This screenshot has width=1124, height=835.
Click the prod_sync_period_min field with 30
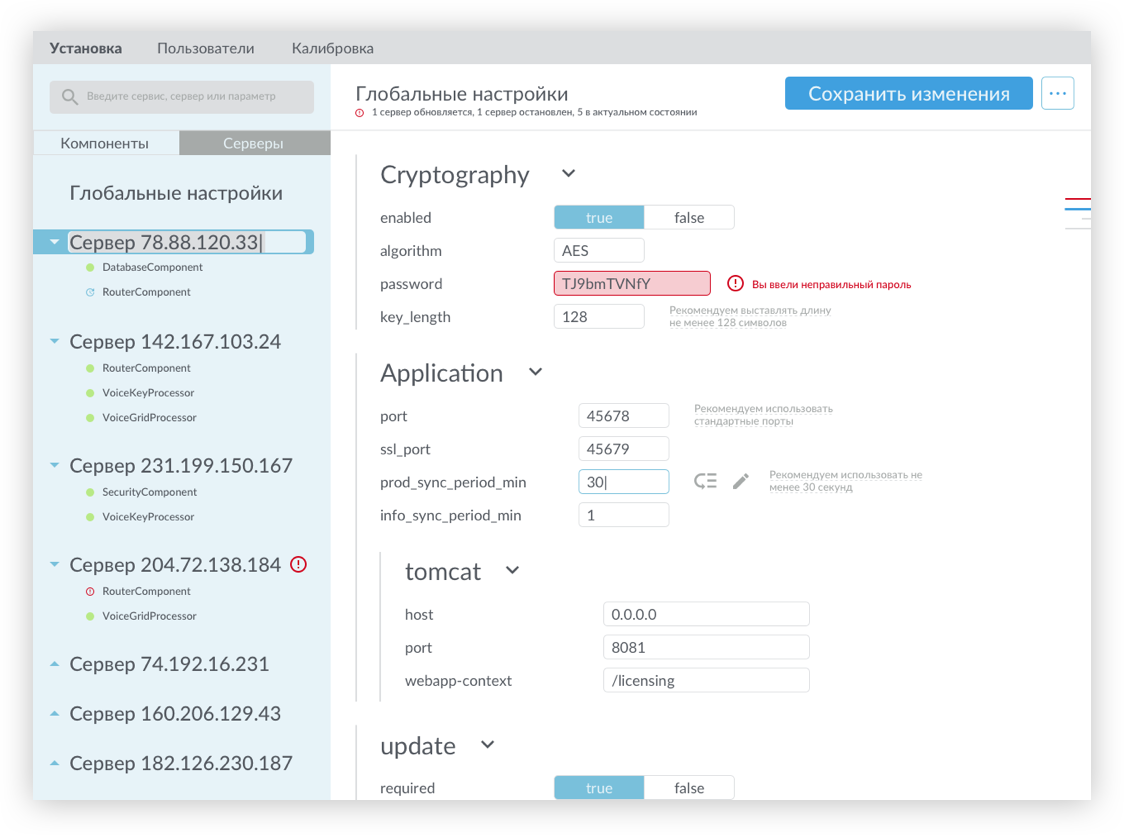tap(624, 482)
